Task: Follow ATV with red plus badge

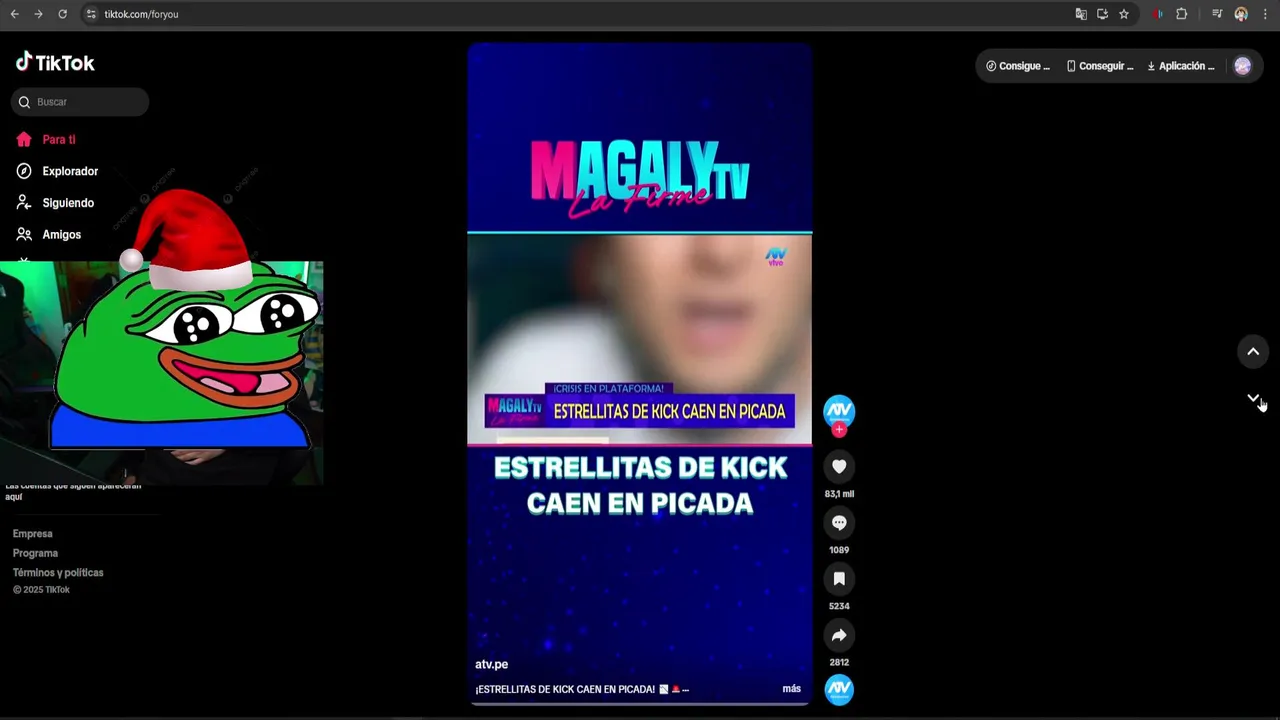Action: tap(839, 430)
